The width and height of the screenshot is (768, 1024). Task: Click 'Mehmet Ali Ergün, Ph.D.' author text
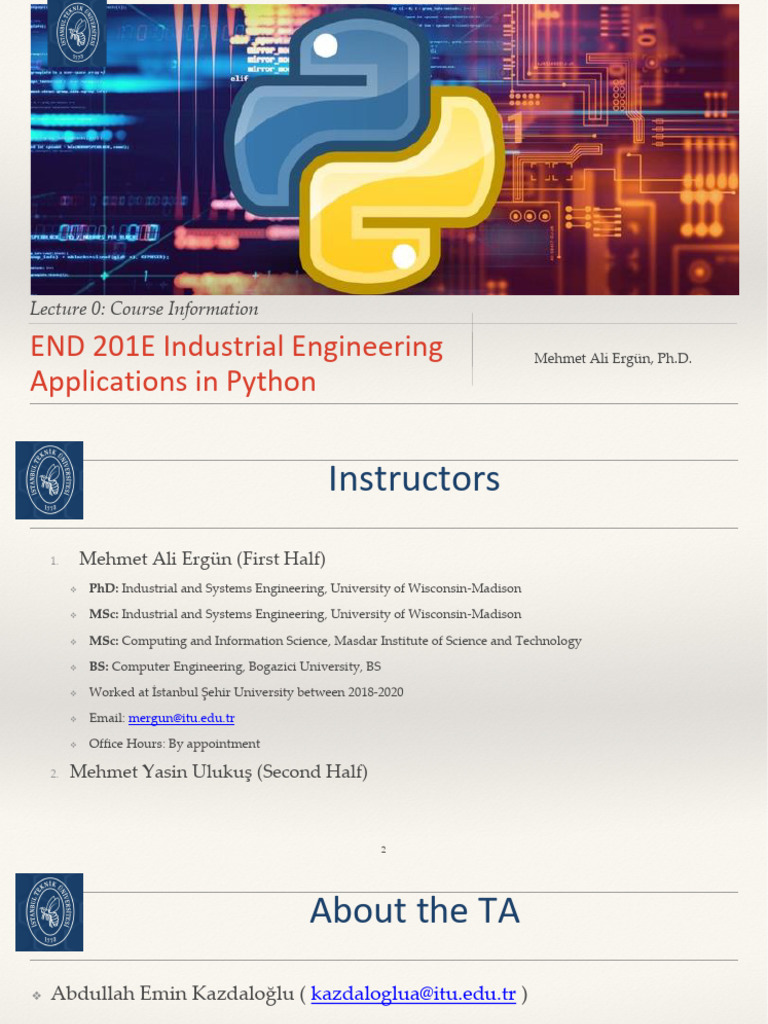pyautogui.click(x=613, y=358)
